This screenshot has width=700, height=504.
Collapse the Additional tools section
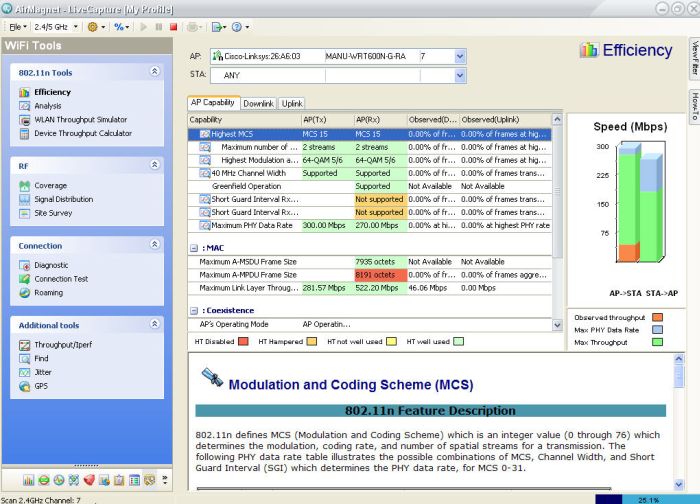[x=154, y=324]
